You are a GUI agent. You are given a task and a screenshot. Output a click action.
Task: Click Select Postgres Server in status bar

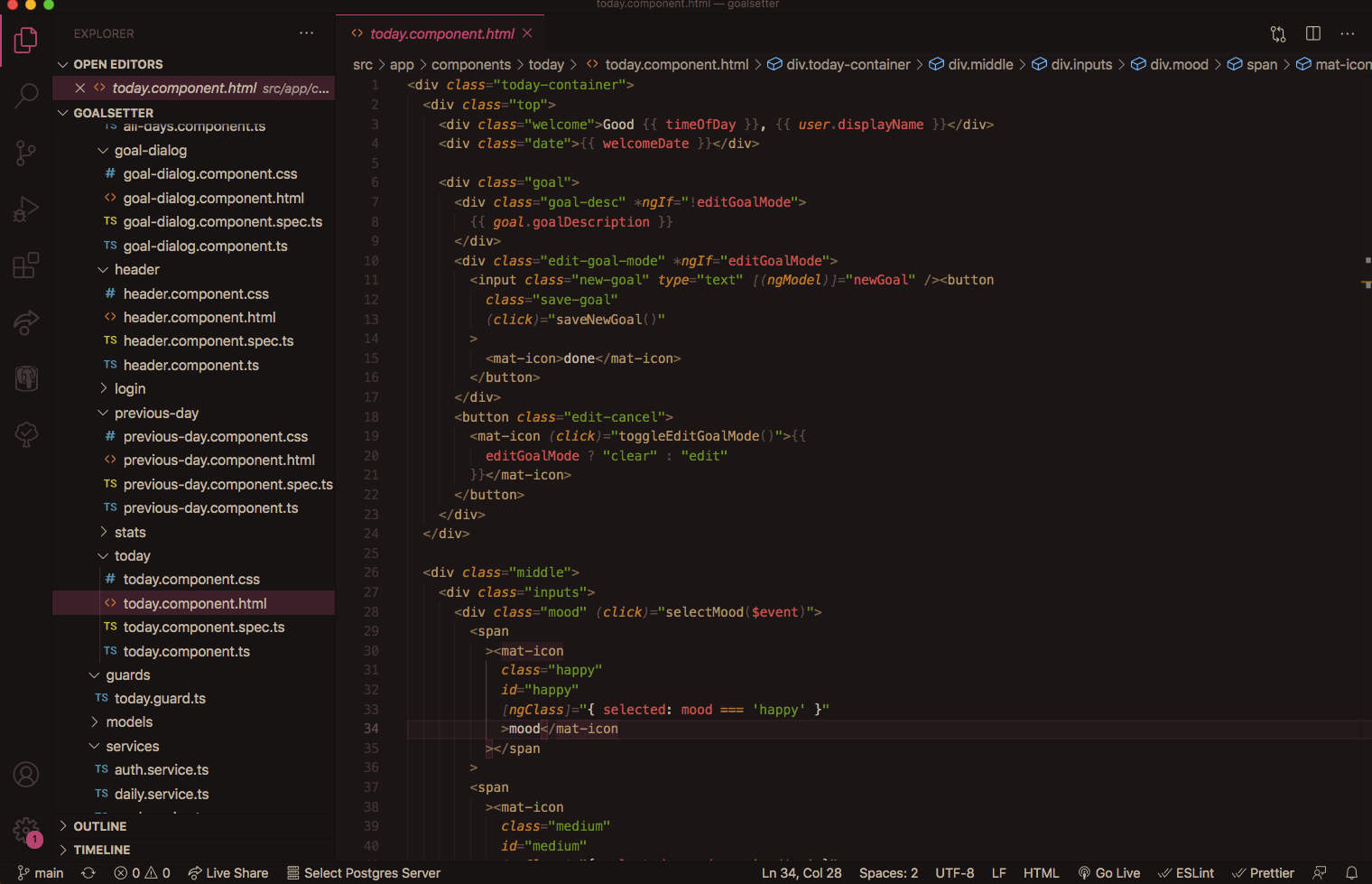tap(364, 873)
